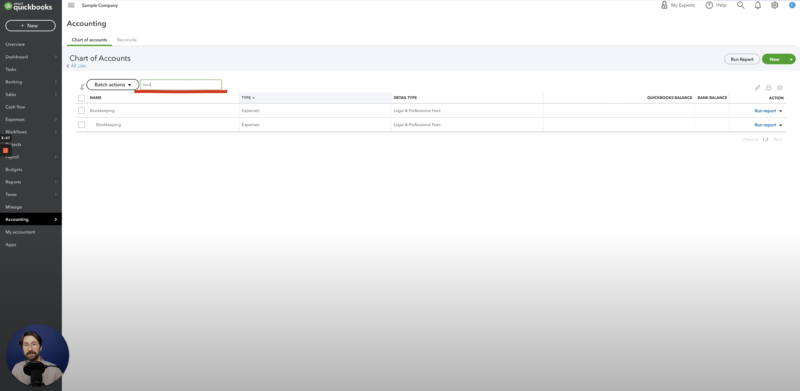Open the notifications bell
Viewport: 800px width, 391px height.
click(x=758, y=5)
